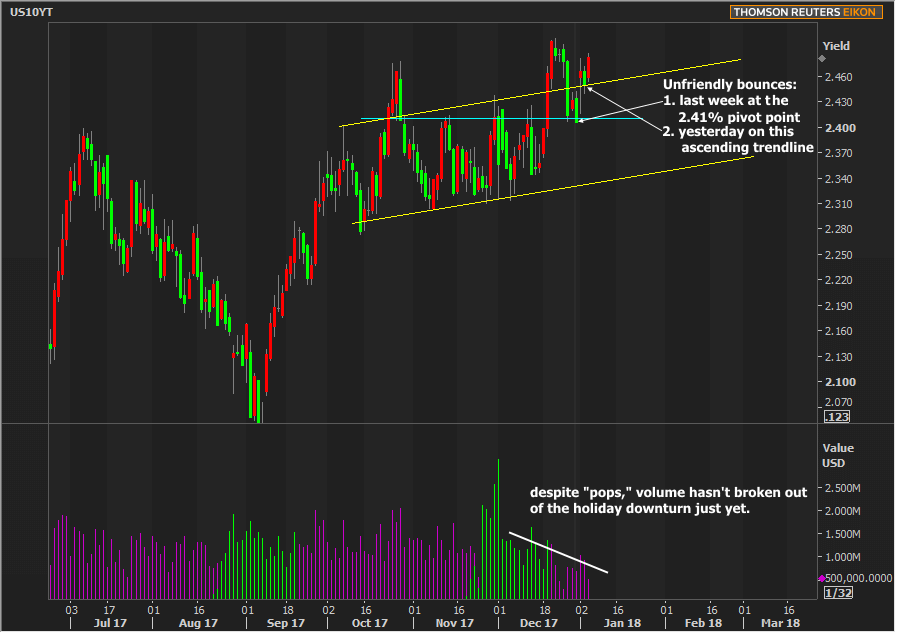Image resolution: width=897 pixels, height=634 pixels.
Task: Click the 2.220 yield axis label
Action: click(x=838, y=280)
